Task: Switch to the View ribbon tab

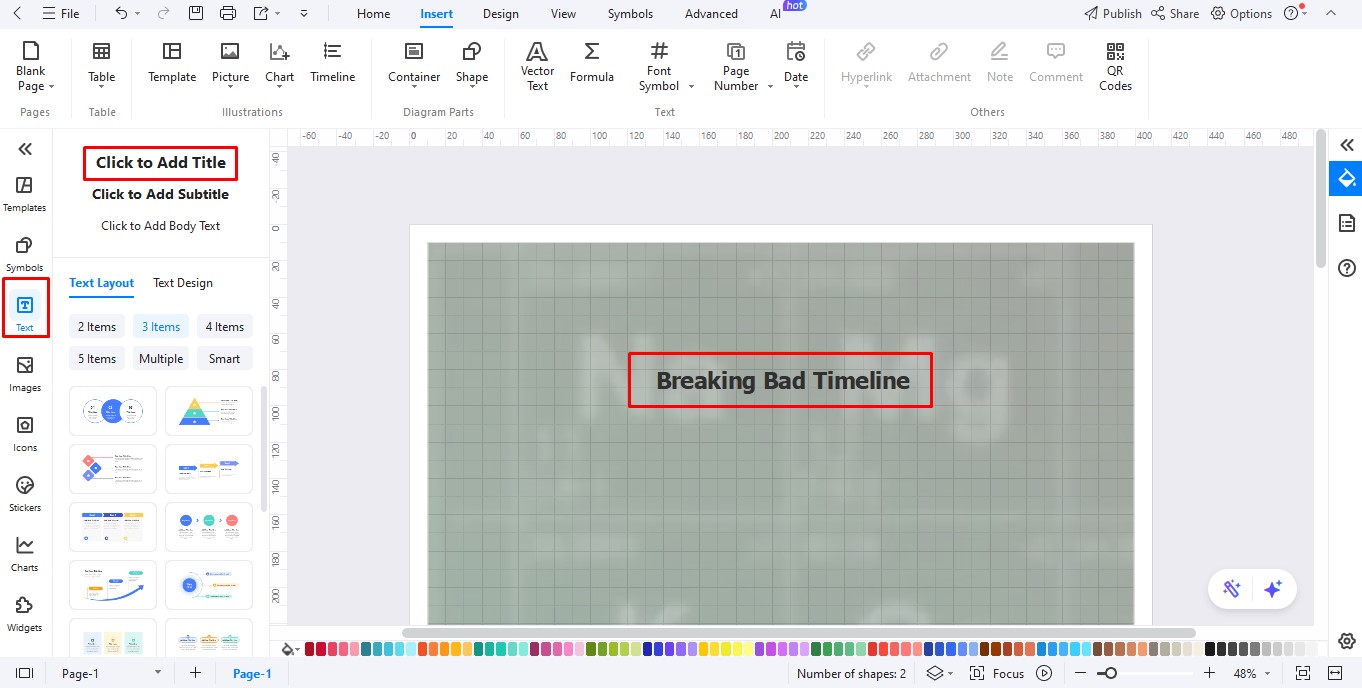Action: point(563,14)
